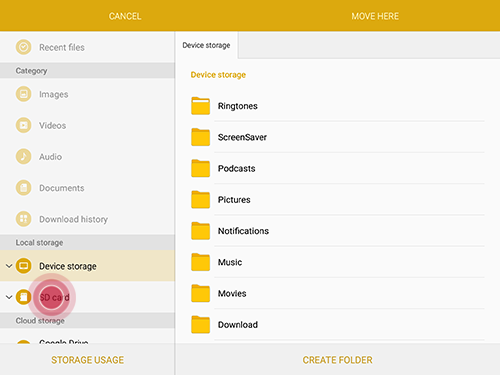Select the Images category icon
Viewport: 500px width, 375px height.
click(23, 94)
